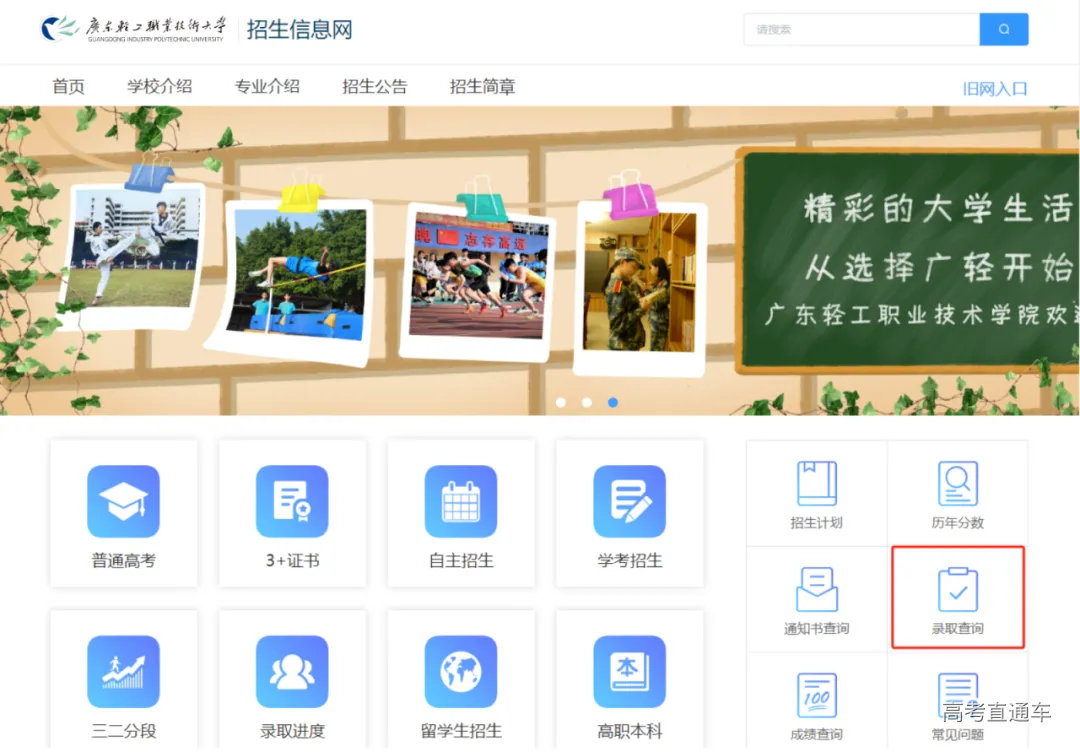Check 录取进度 using the people icon
The width and height of the screenshot is (1080, 752).
[291, 672]
